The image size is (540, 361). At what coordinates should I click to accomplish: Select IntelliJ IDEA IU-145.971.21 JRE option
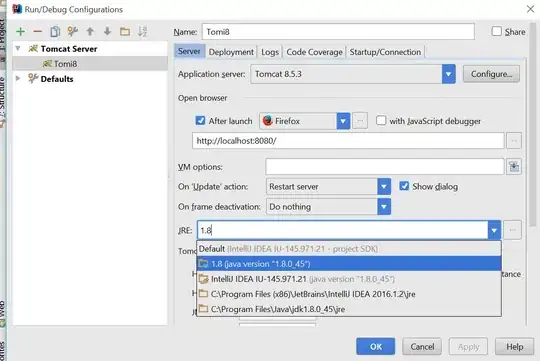pos(349,279)
